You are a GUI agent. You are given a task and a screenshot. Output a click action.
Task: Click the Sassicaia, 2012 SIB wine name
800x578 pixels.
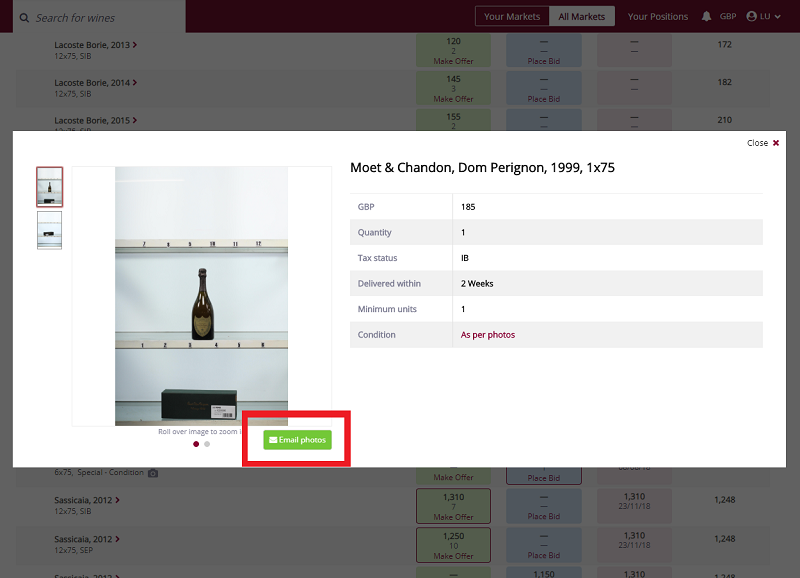click(83, 500)
